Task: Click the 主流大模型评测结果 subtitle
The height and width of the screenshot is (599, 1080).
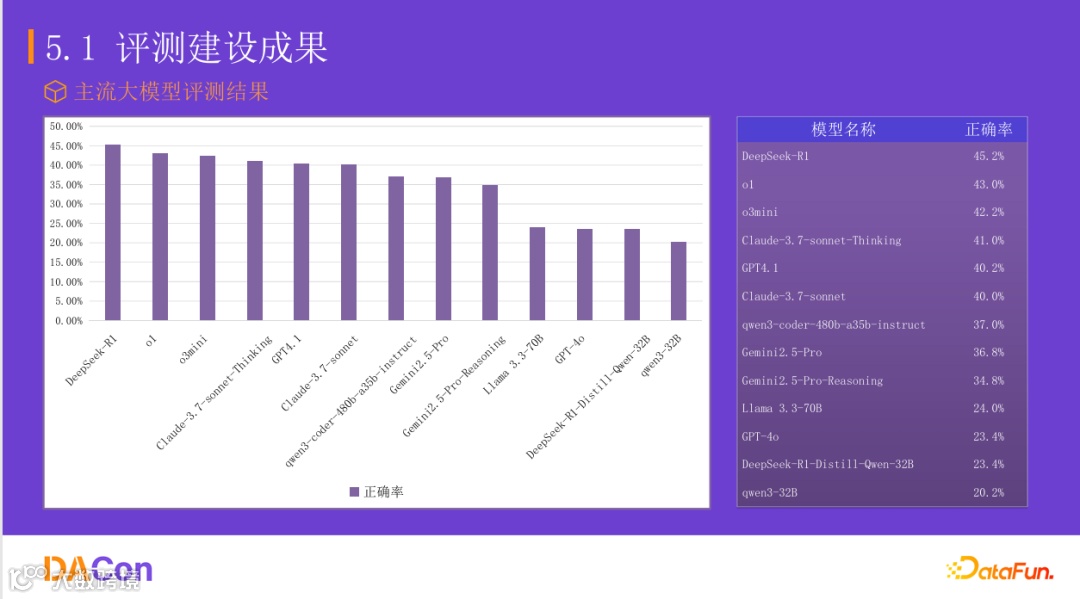Action: 172,92
